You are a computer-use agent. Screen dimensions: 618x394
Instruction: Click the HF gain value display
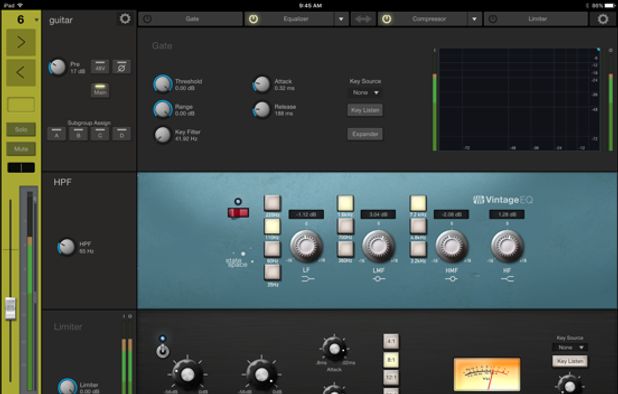click(x=507, y=214)
